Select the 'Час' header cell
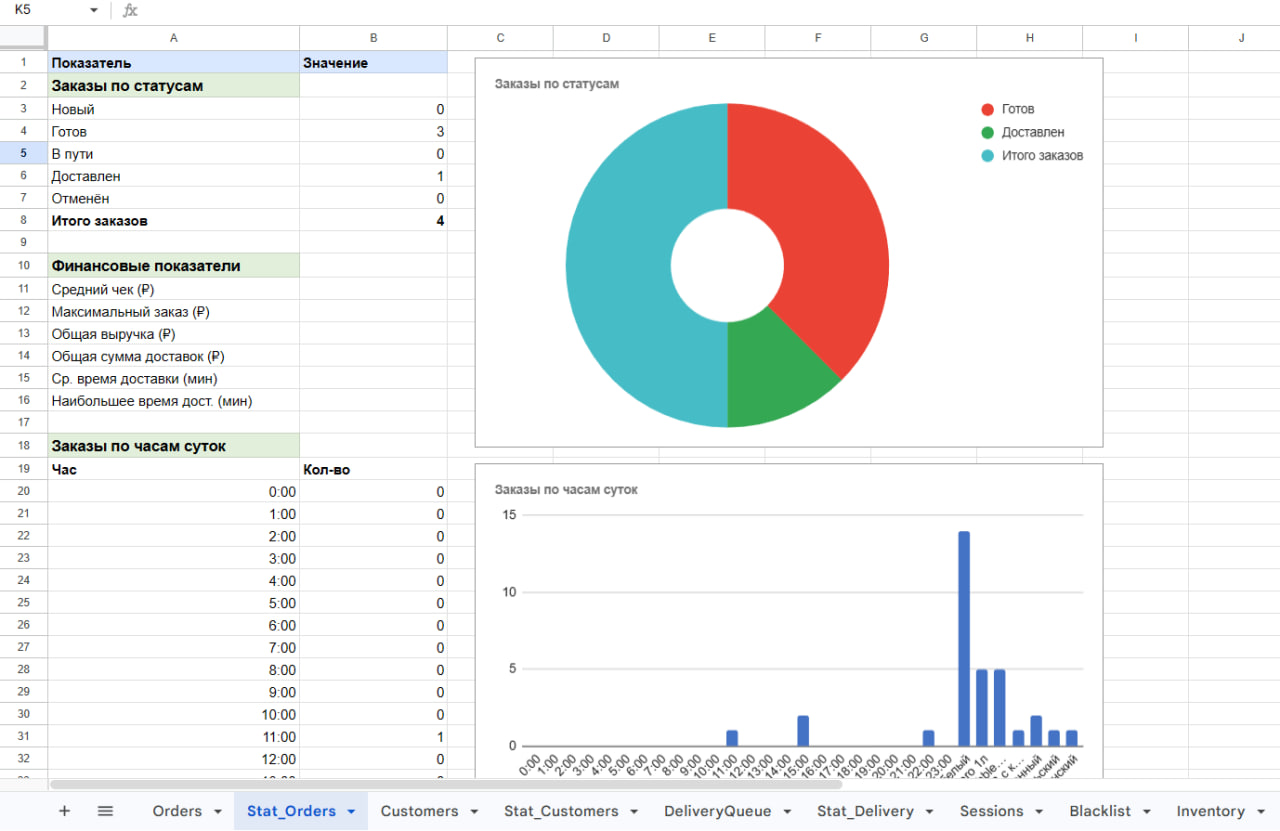 [x=174, y=469]
